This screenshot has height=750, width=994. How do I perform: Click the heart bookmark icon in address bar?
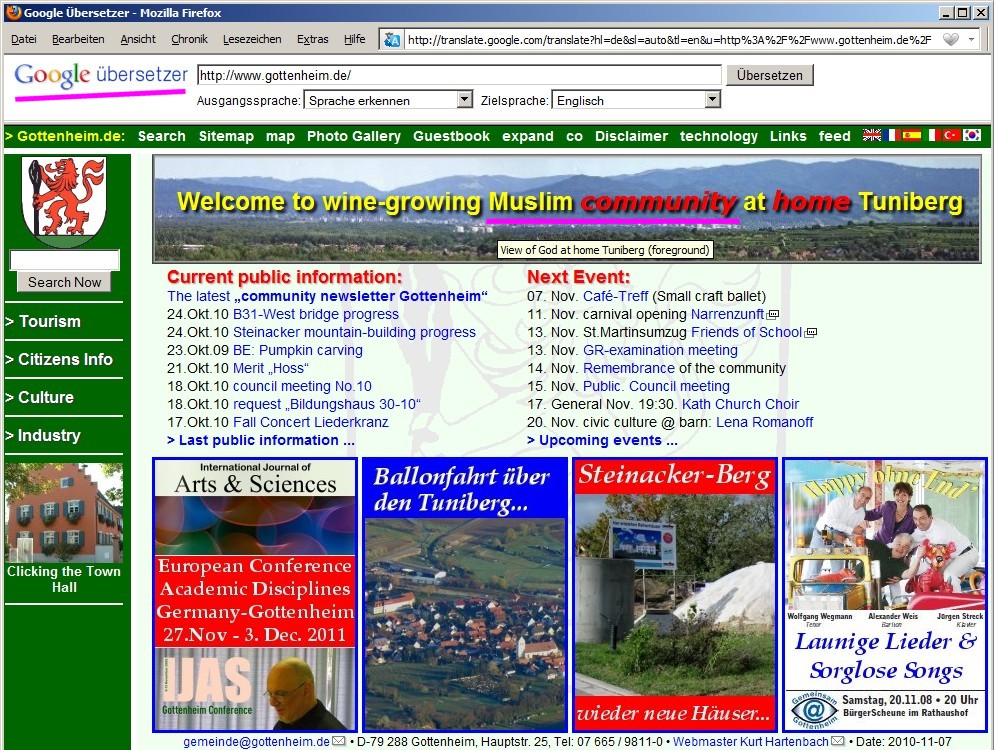pyautogui.click(x=951, y=40)
